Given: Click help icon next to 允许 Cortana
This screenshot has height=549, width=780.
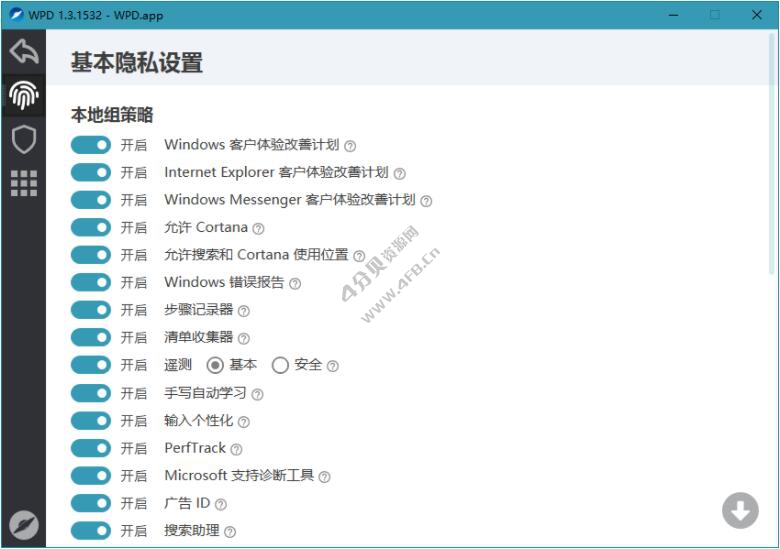Looking at the screenshot, I should [258, 229].
